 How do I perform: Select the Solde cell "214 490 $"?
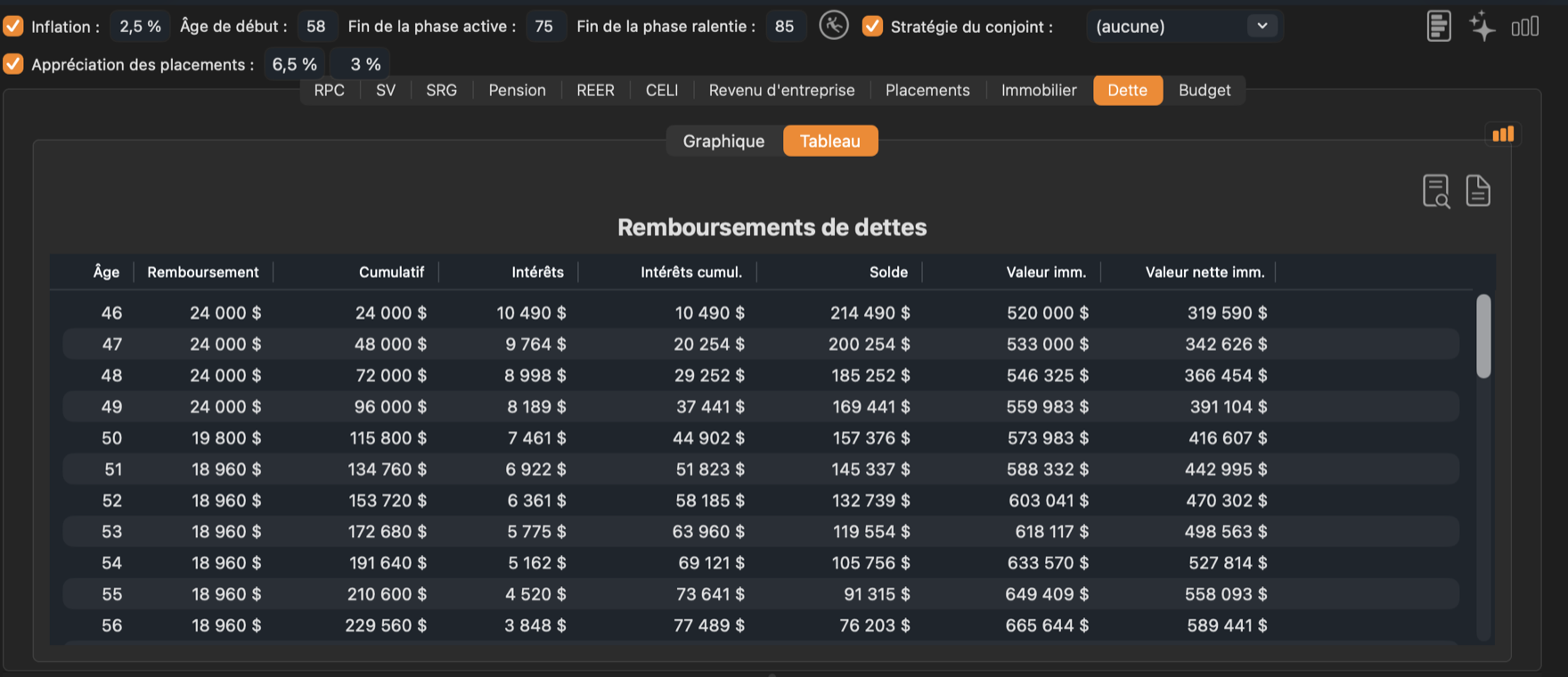870,313
